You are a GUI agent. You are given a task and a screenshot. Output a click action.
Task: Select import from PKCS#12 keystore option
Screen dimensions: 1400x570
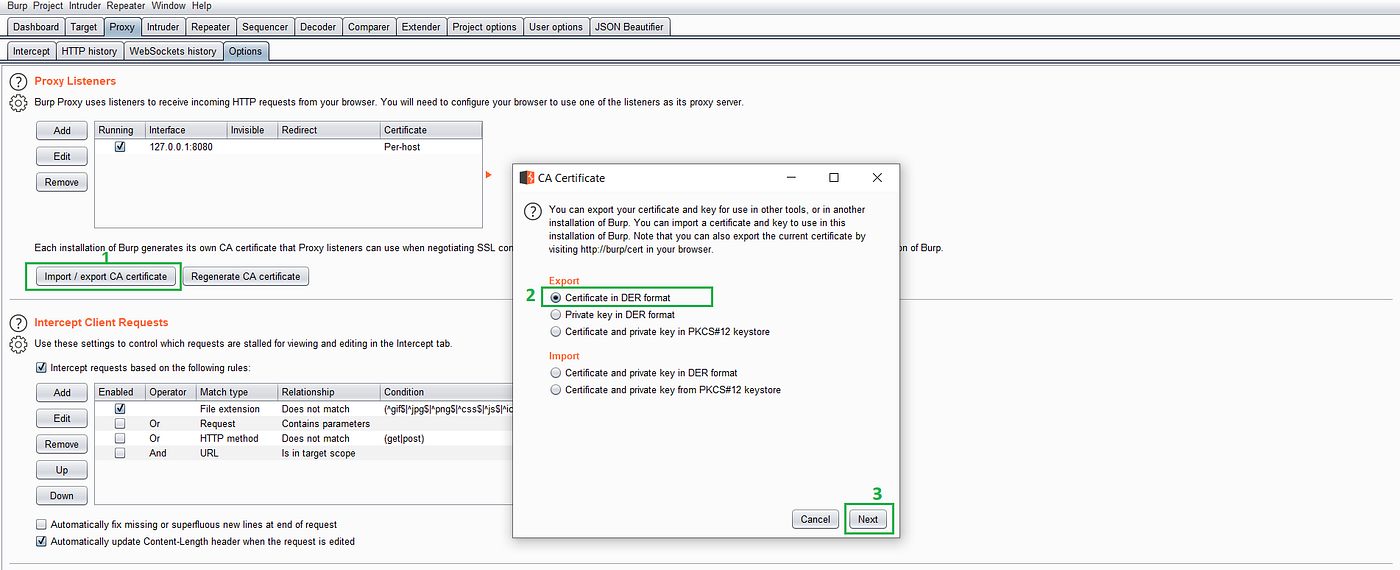[x=556, y=390]
